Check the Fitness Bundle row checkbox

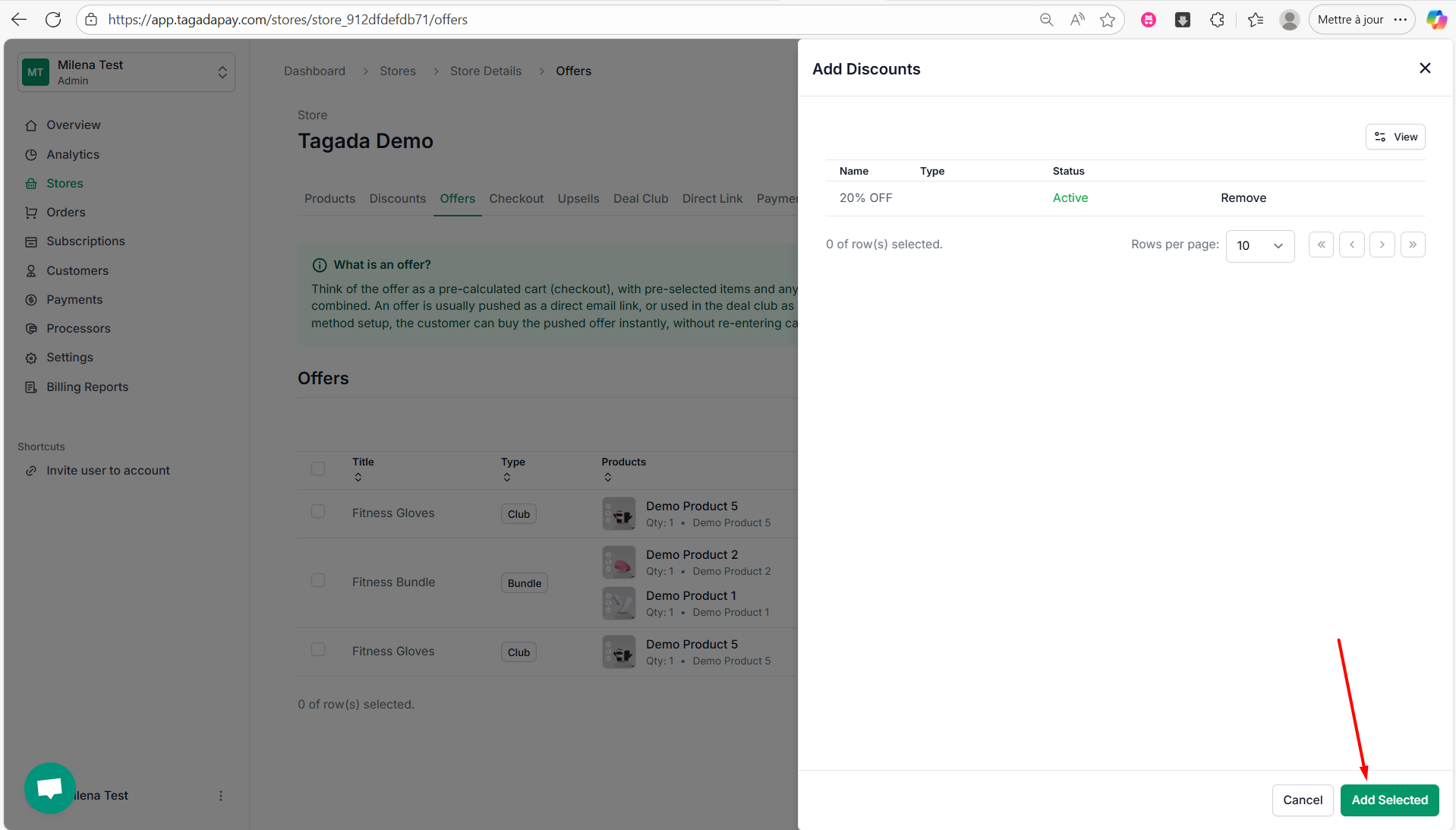tap(318, 581)
